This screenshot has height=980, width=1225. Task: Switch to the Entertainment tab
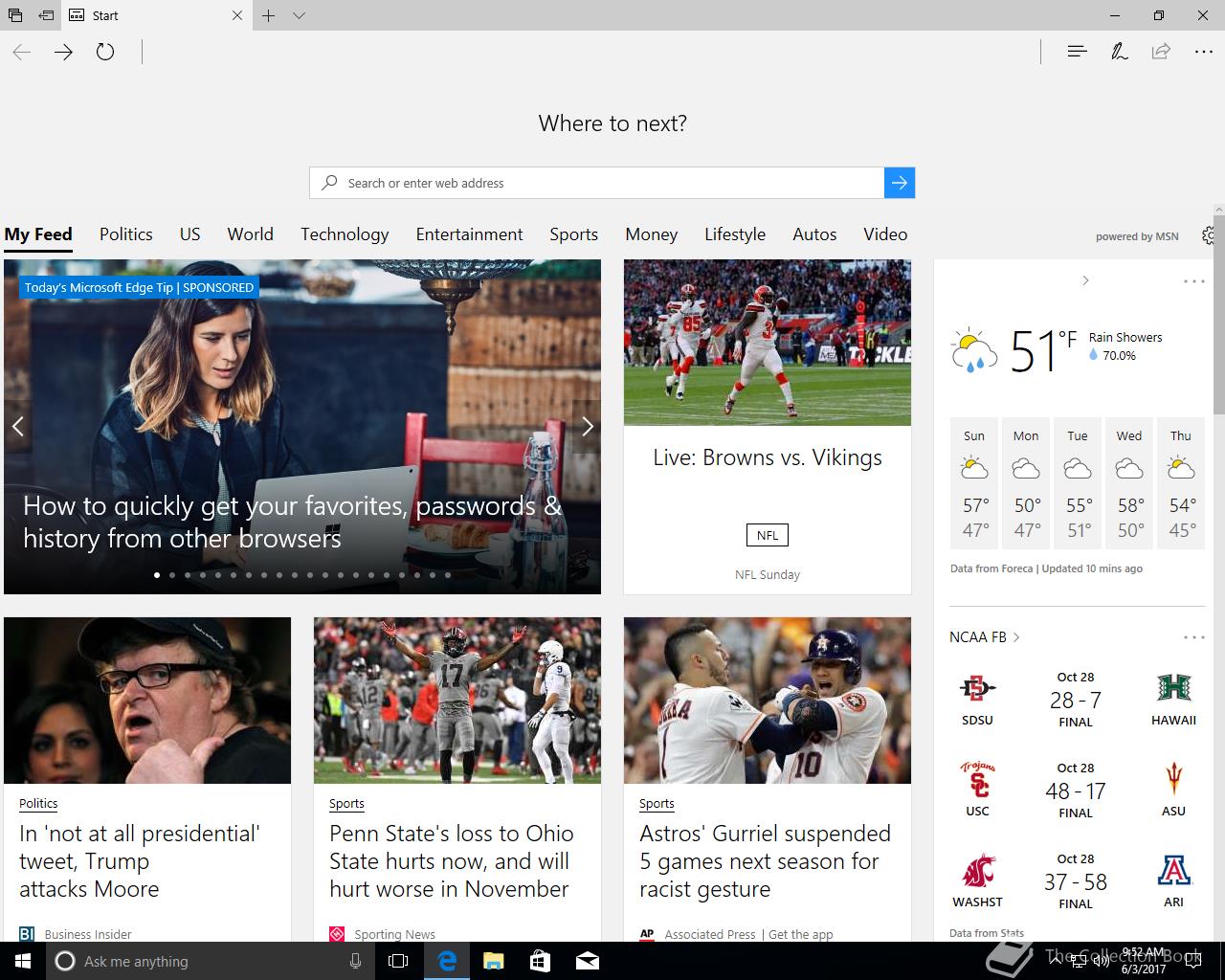pyautogui.click(x=469, y=234)
